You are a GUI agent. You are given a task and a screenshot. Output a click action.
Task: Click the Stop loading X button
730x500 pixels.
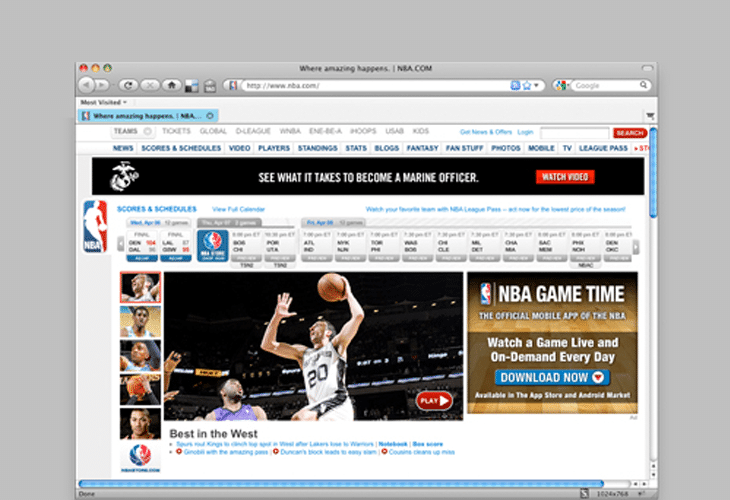(x=150, y=85)
